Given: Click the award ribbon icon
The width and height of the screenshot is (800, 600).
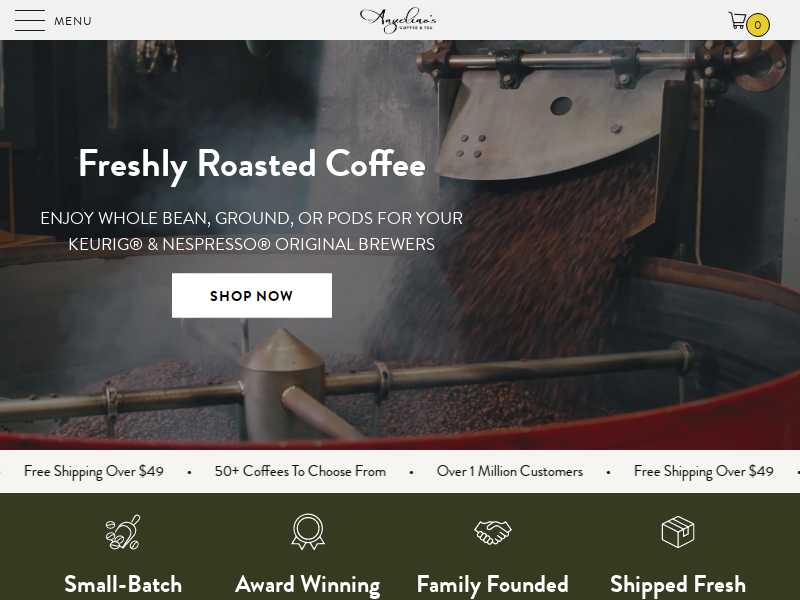Looking at the screenshot, I should pos(308,532).
